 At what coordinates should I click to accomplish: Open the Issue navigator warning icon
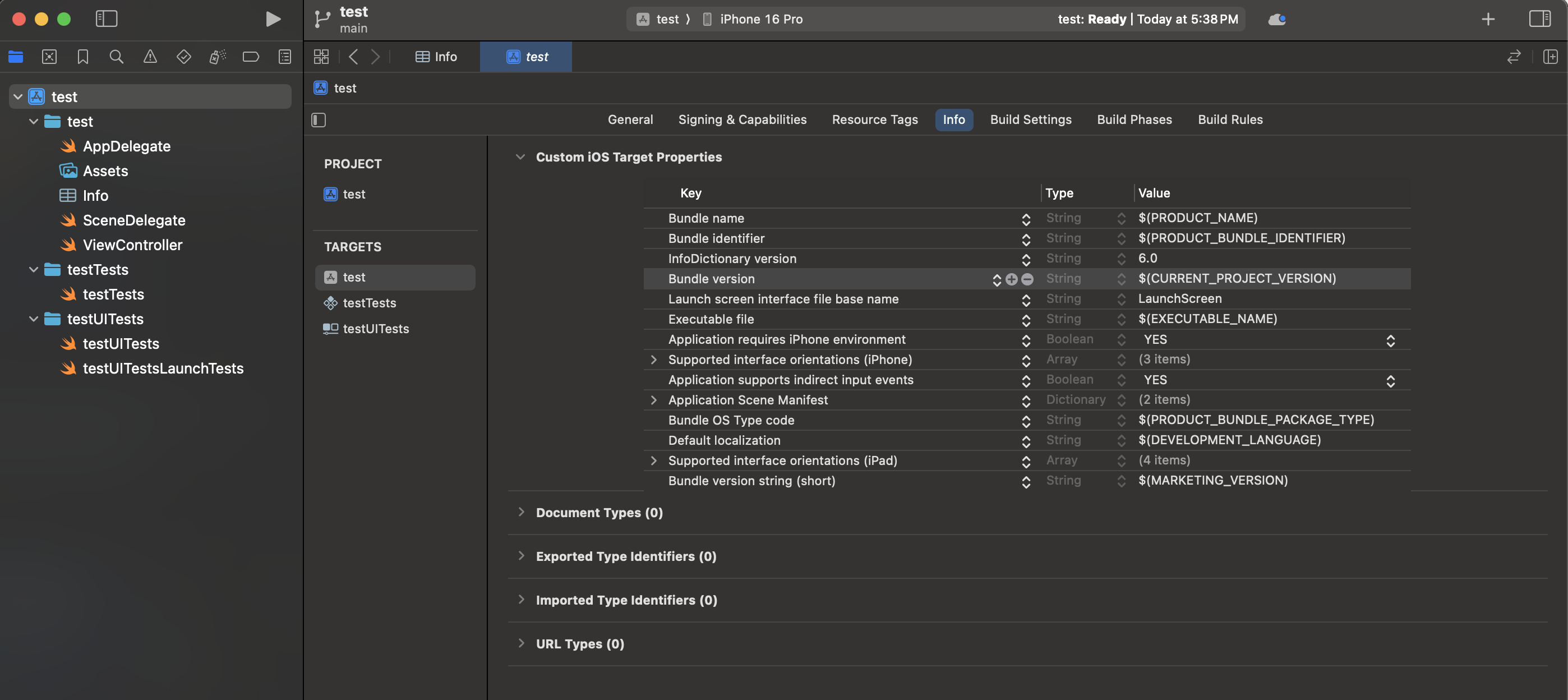pos(150,57)
